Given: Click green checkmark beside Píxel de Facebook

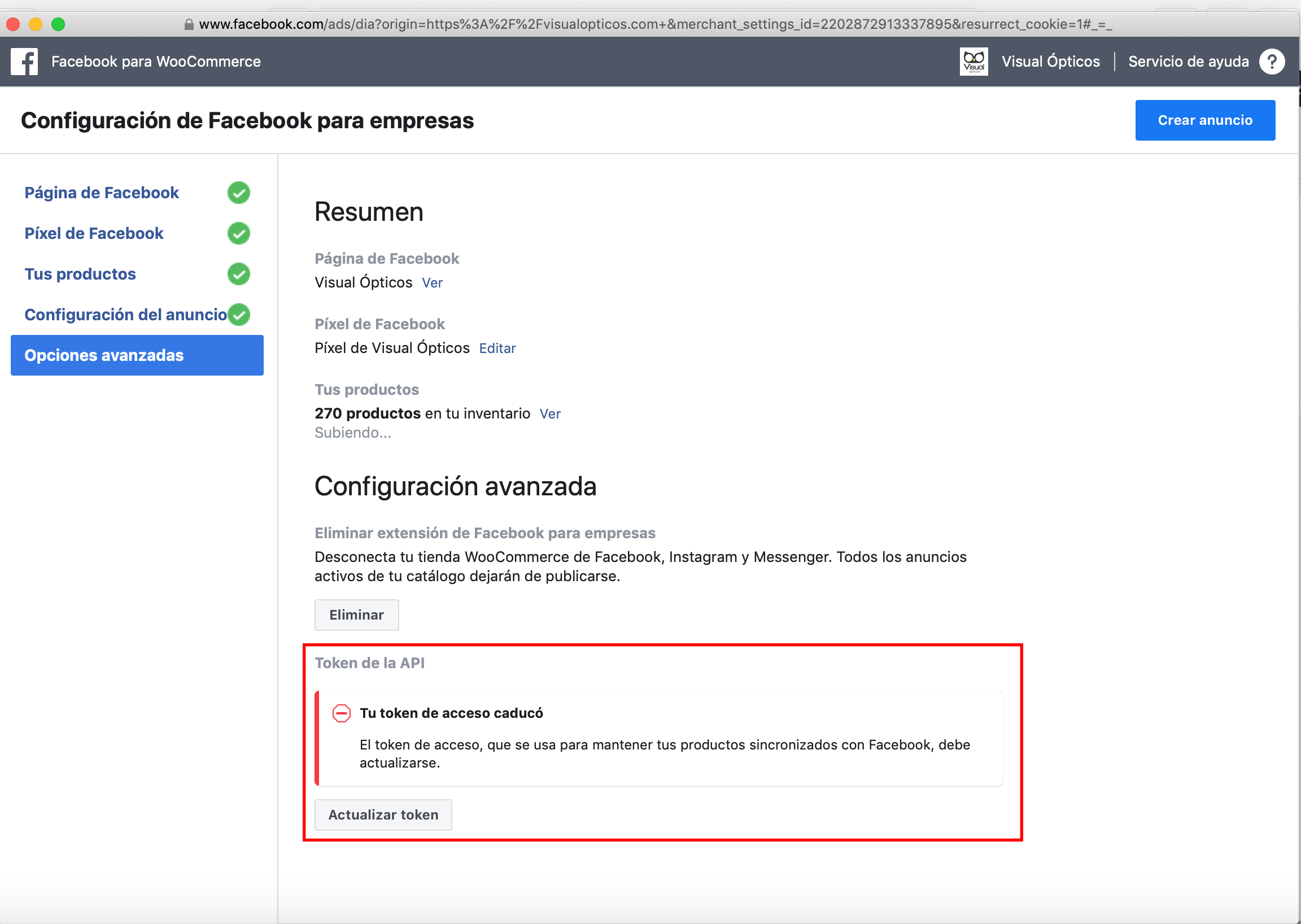Looking at the screenshot, I should tap(239, 233).
